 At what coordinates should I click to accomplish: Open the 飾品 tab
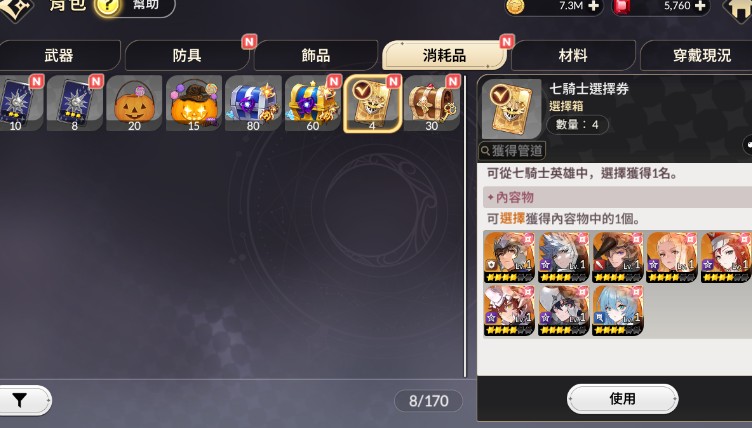(x=316, y=56)
